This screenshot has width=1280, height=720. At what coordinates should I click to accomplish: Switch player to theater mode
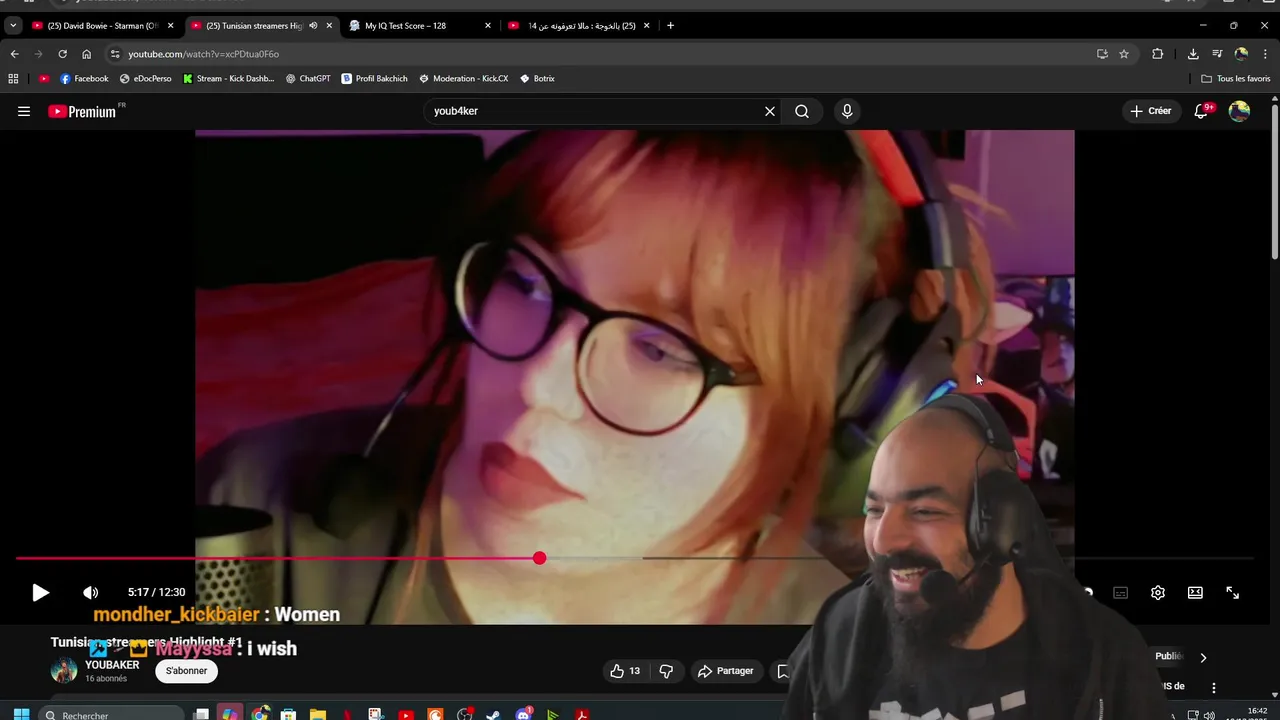pyautogui.click(x=1195, y=592)
